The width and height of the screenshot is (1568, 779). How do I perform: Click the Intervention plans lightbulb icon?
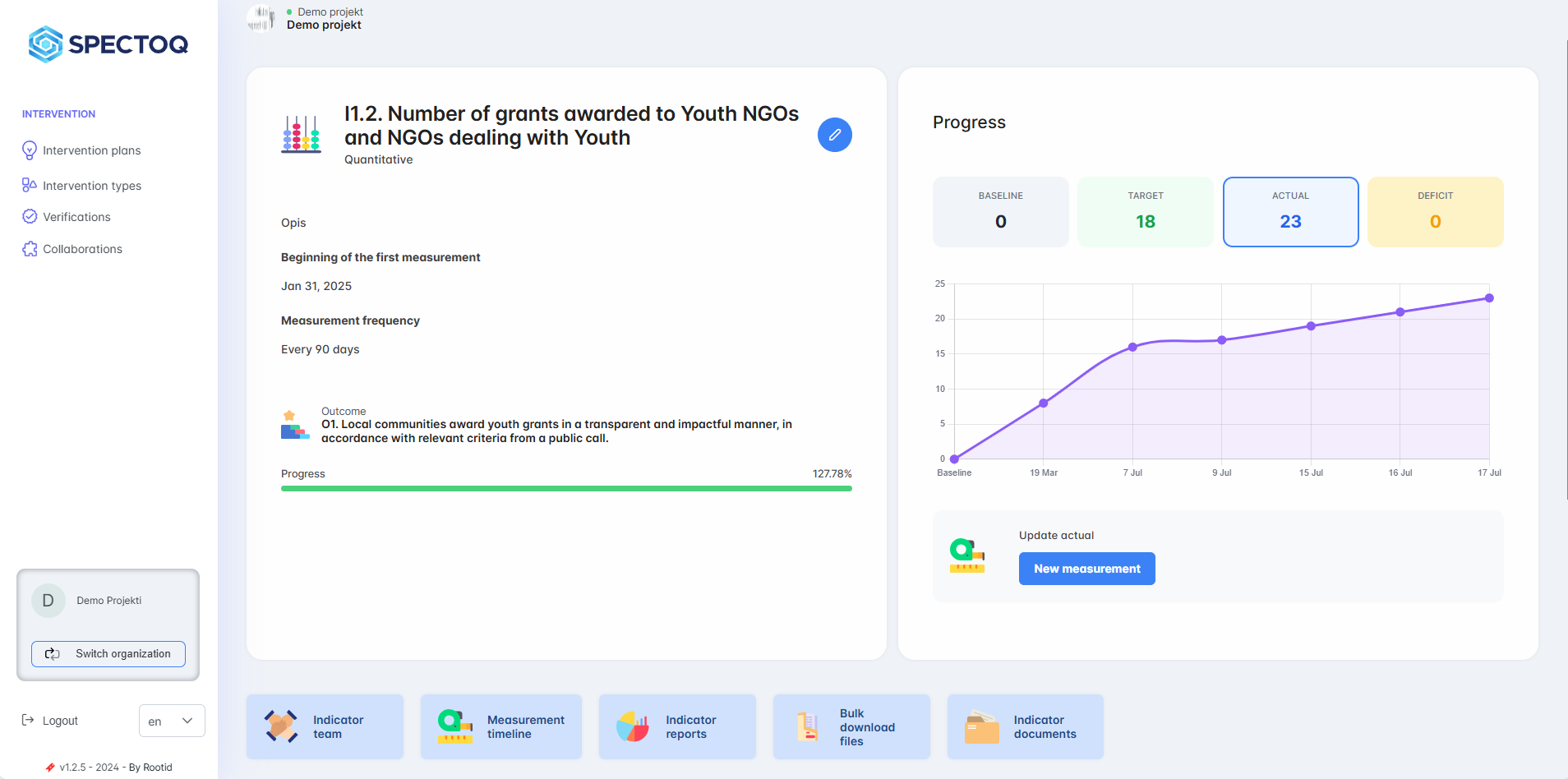[x=30, y=150]
